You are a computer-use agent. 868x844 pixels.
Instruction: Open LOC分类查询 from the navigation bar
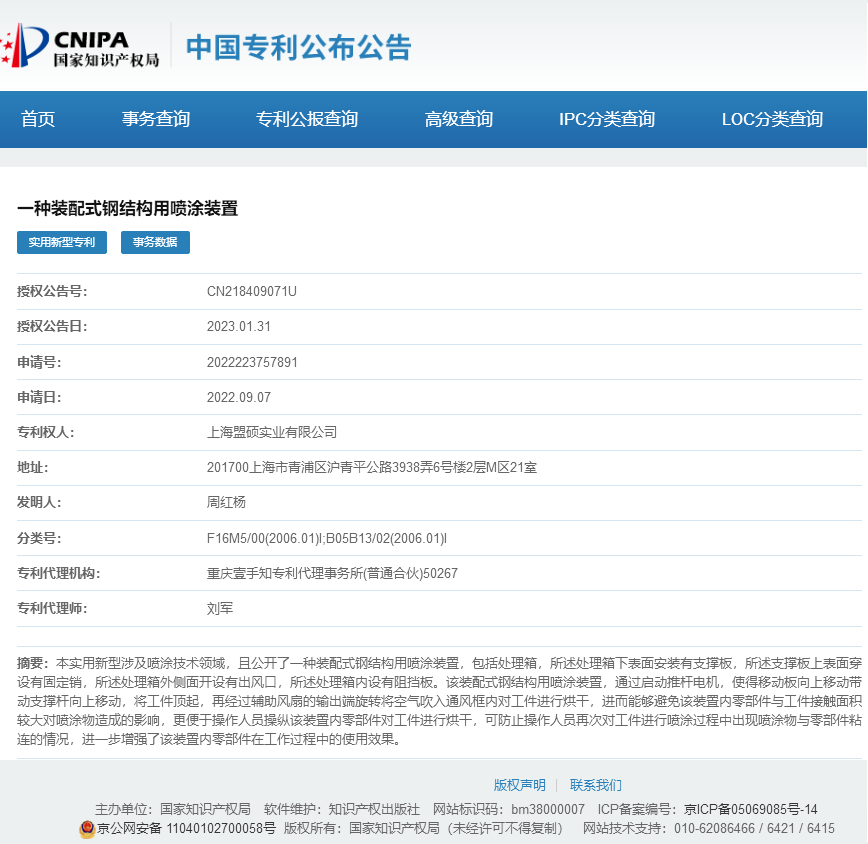pyautogui.click(x=772, y=119)
